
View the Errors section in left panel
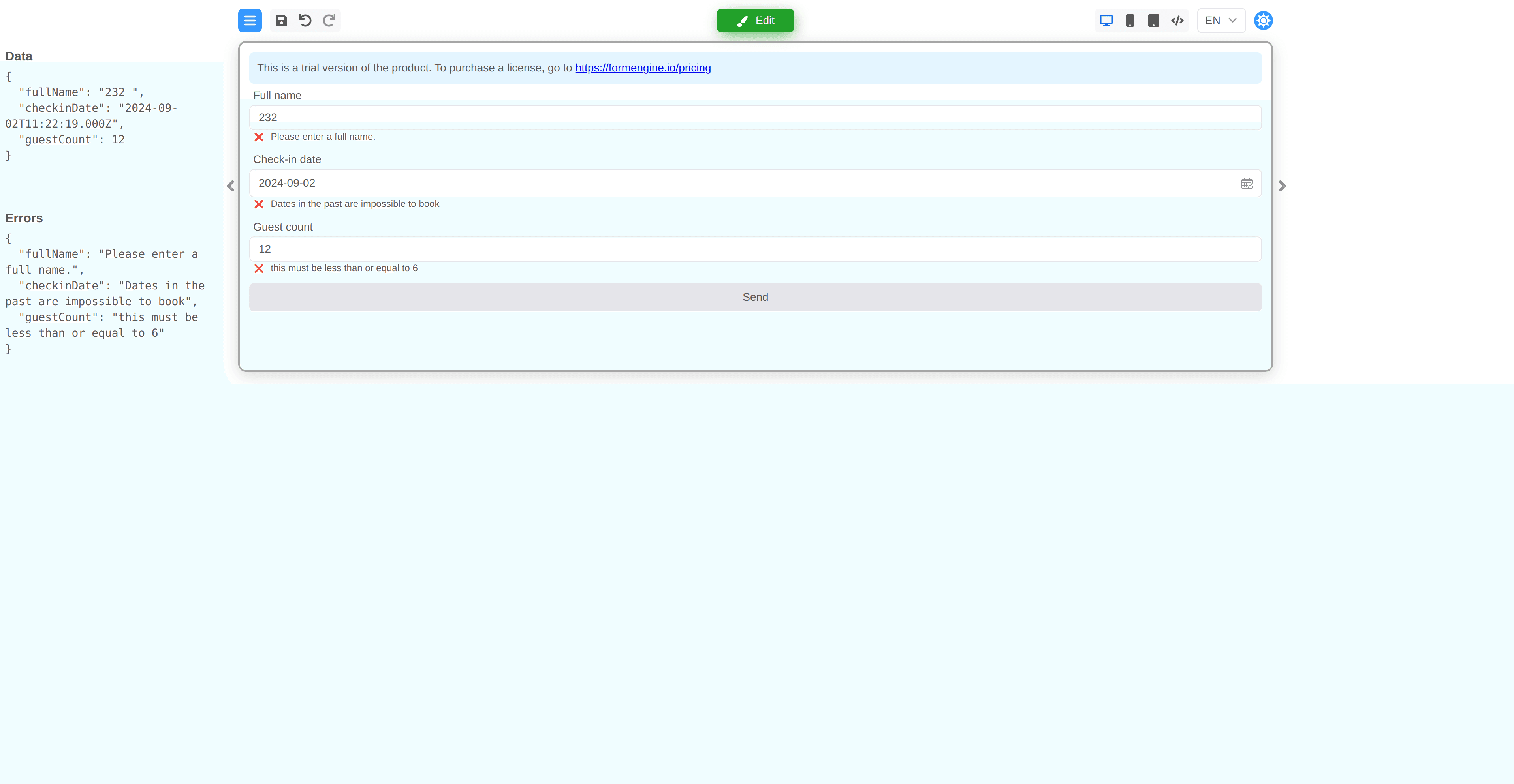[x=24, y=218]
